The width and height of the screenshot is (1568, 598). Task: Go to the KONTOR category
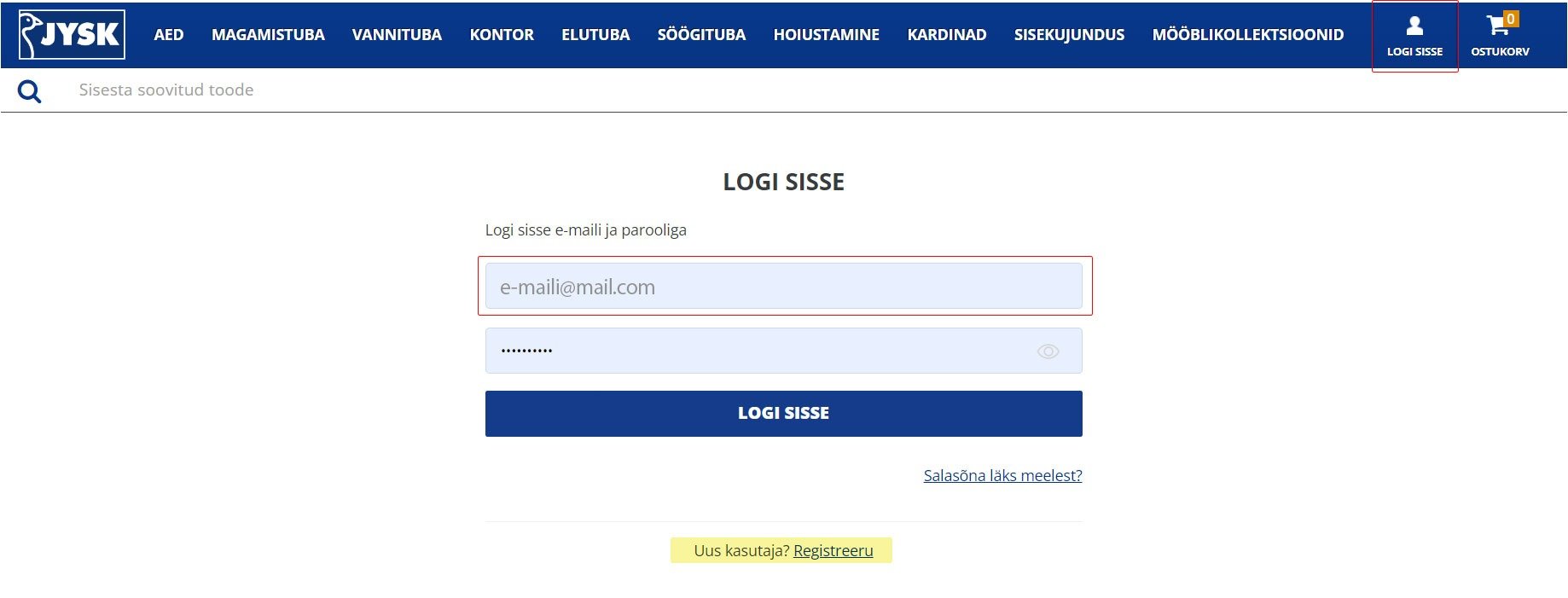pos(502,35)
